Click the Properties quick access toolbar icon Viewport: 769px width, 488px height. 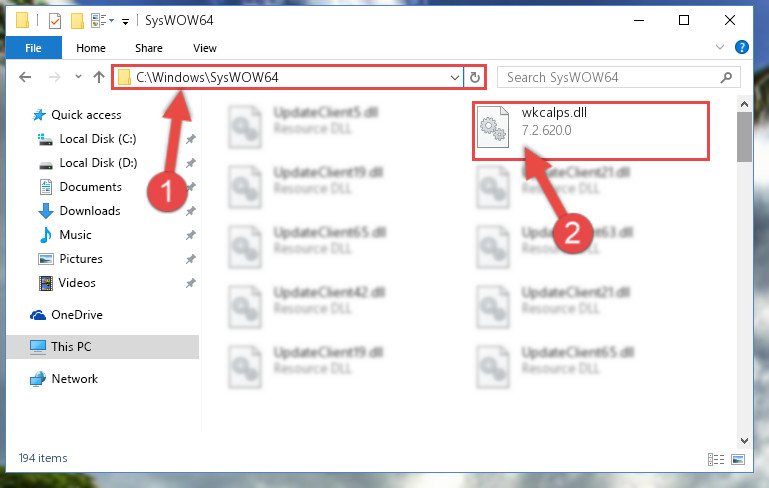[x=55, y=21]
